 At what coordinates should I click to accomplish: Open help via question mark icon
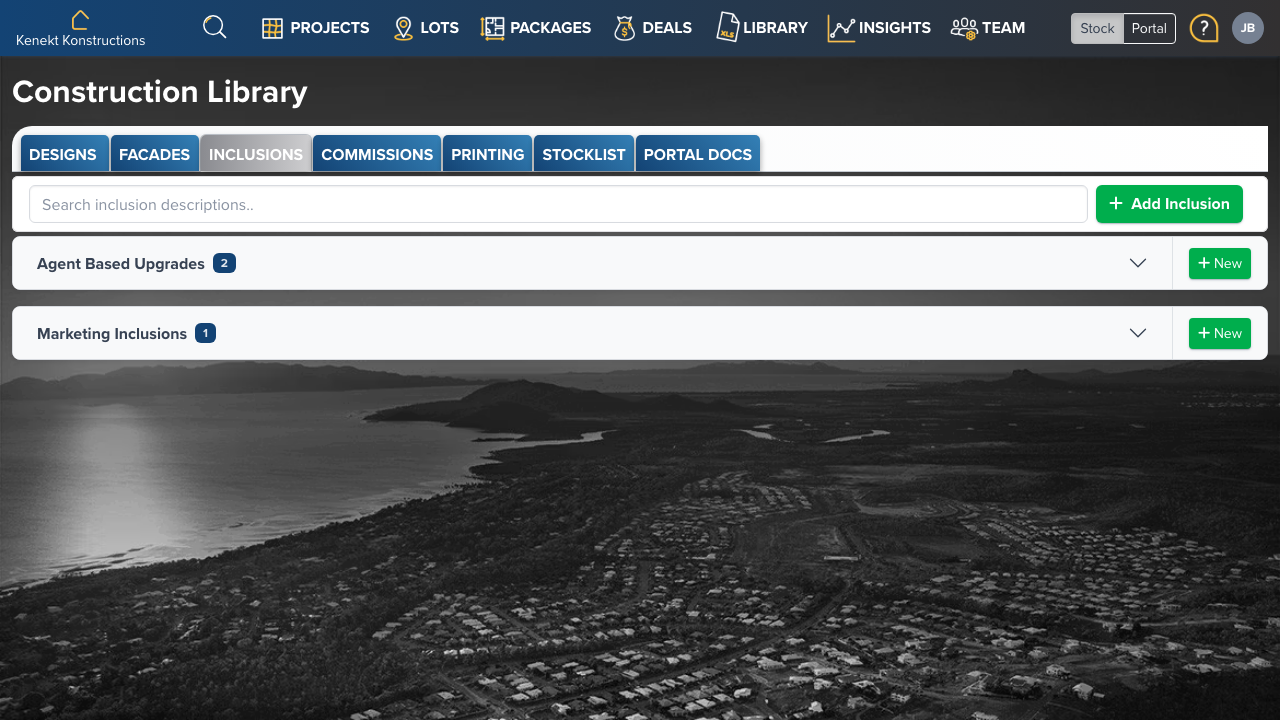[1204, 28]
